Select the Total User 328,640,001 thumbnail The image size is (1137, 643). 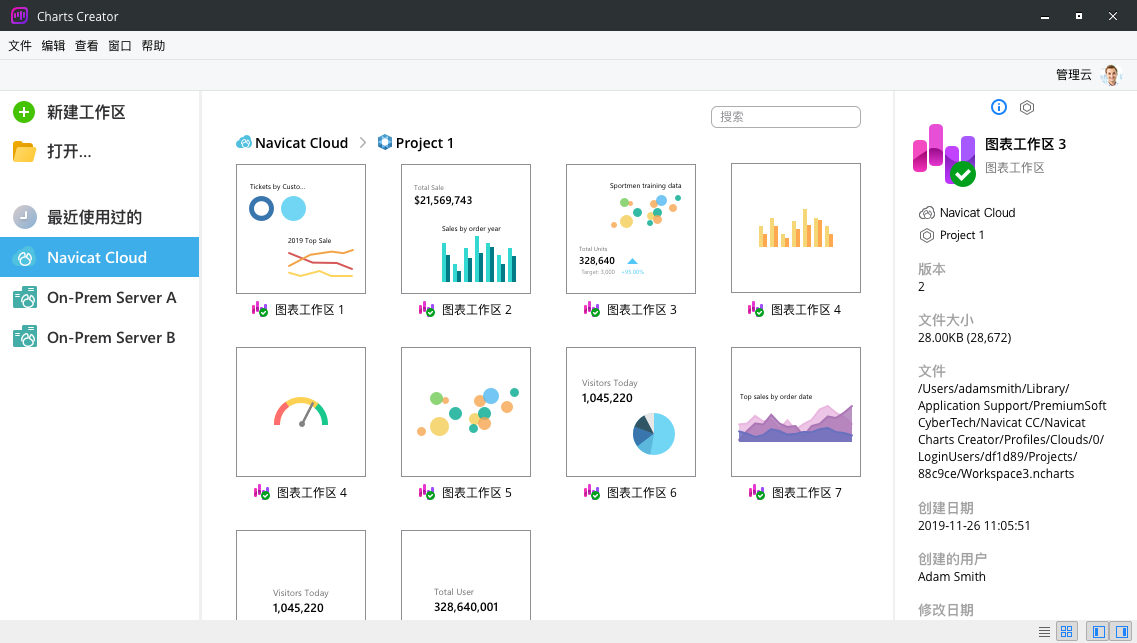pos(466,575)
